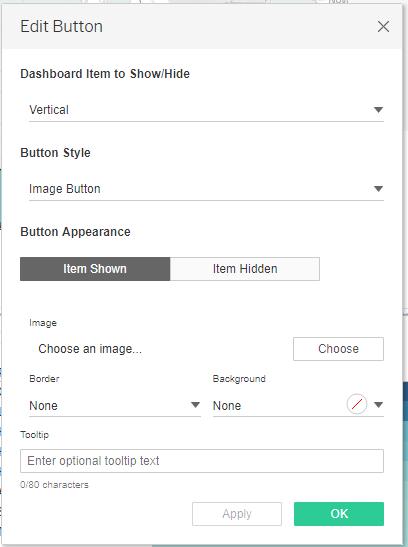Click the Background no-color swatch circle
This screenshot has width=408, height=547.
coord(357,404)
